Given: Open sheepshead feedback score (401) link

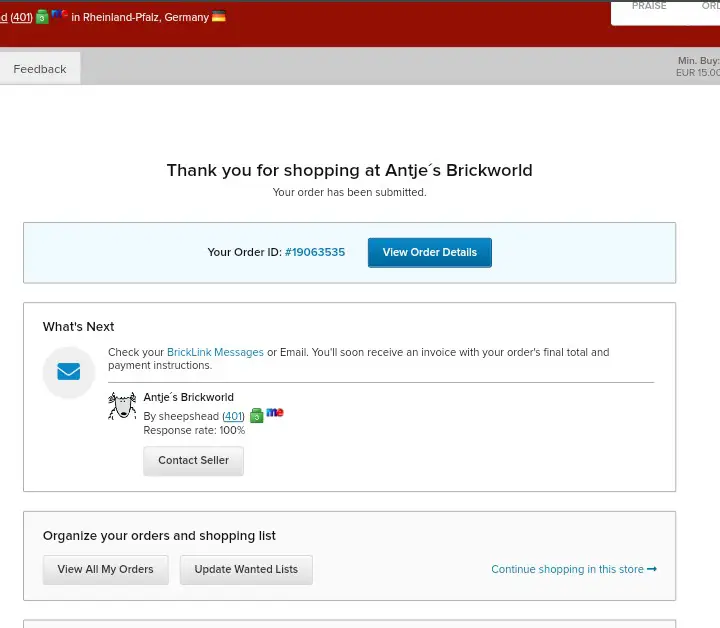Looking at the screenshot, I should (x=233, y=416).
